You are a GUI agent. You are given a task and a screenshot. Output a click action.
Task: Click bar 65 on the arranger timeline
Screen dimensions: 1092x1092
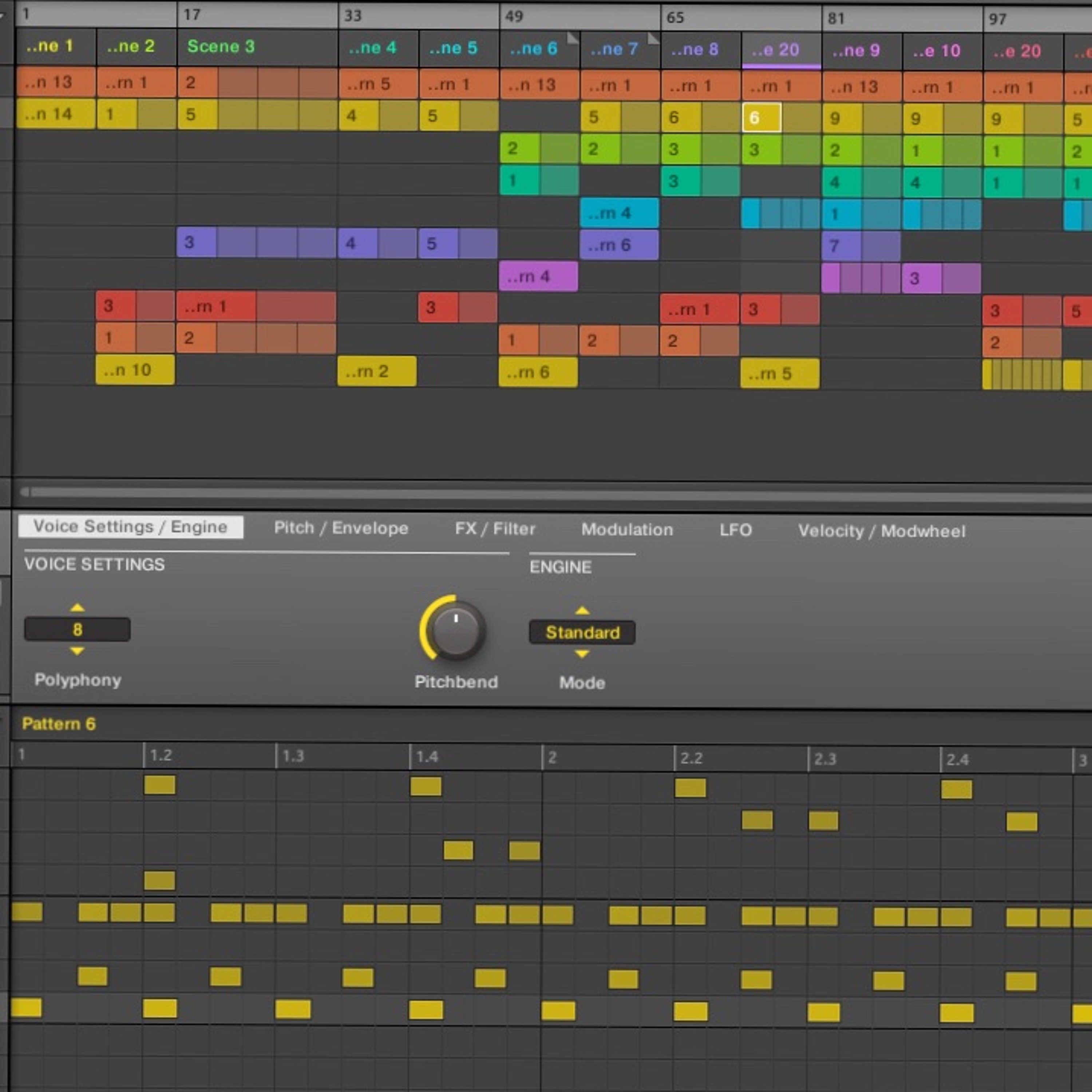676,17
